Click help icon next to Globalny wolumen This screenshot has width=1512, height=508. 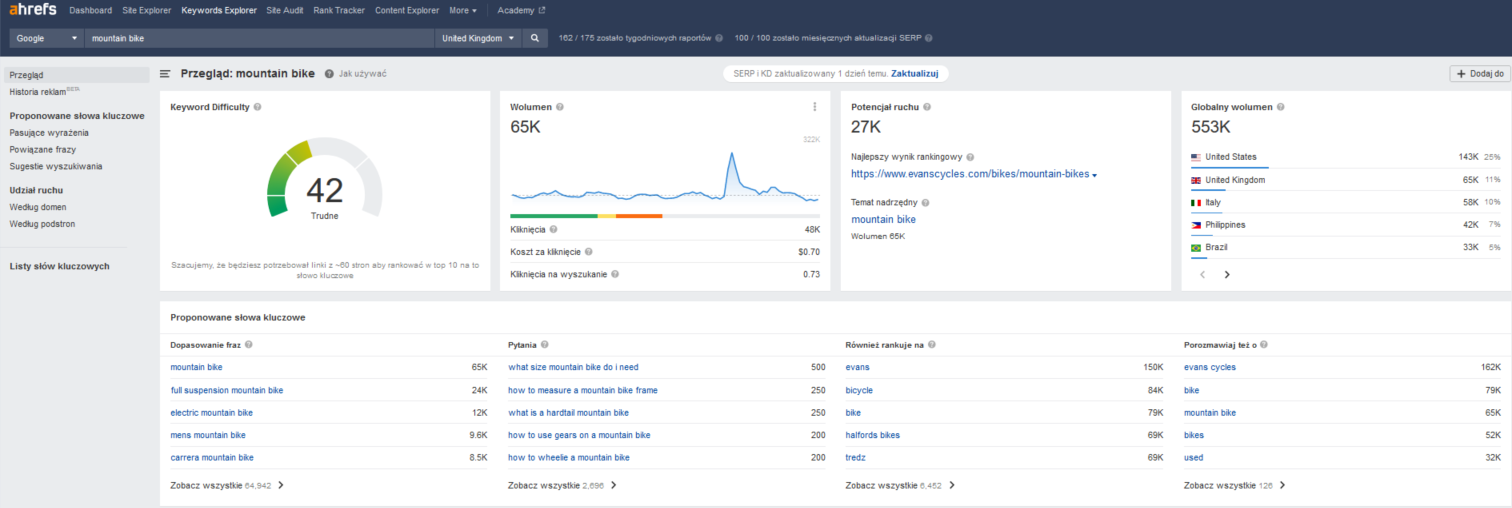pos(1280,107)
